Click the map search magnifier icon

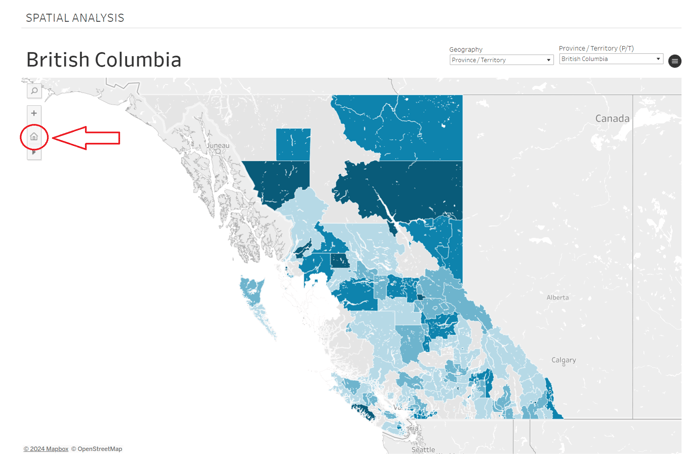pyautogui.click(x=34, y=91)
